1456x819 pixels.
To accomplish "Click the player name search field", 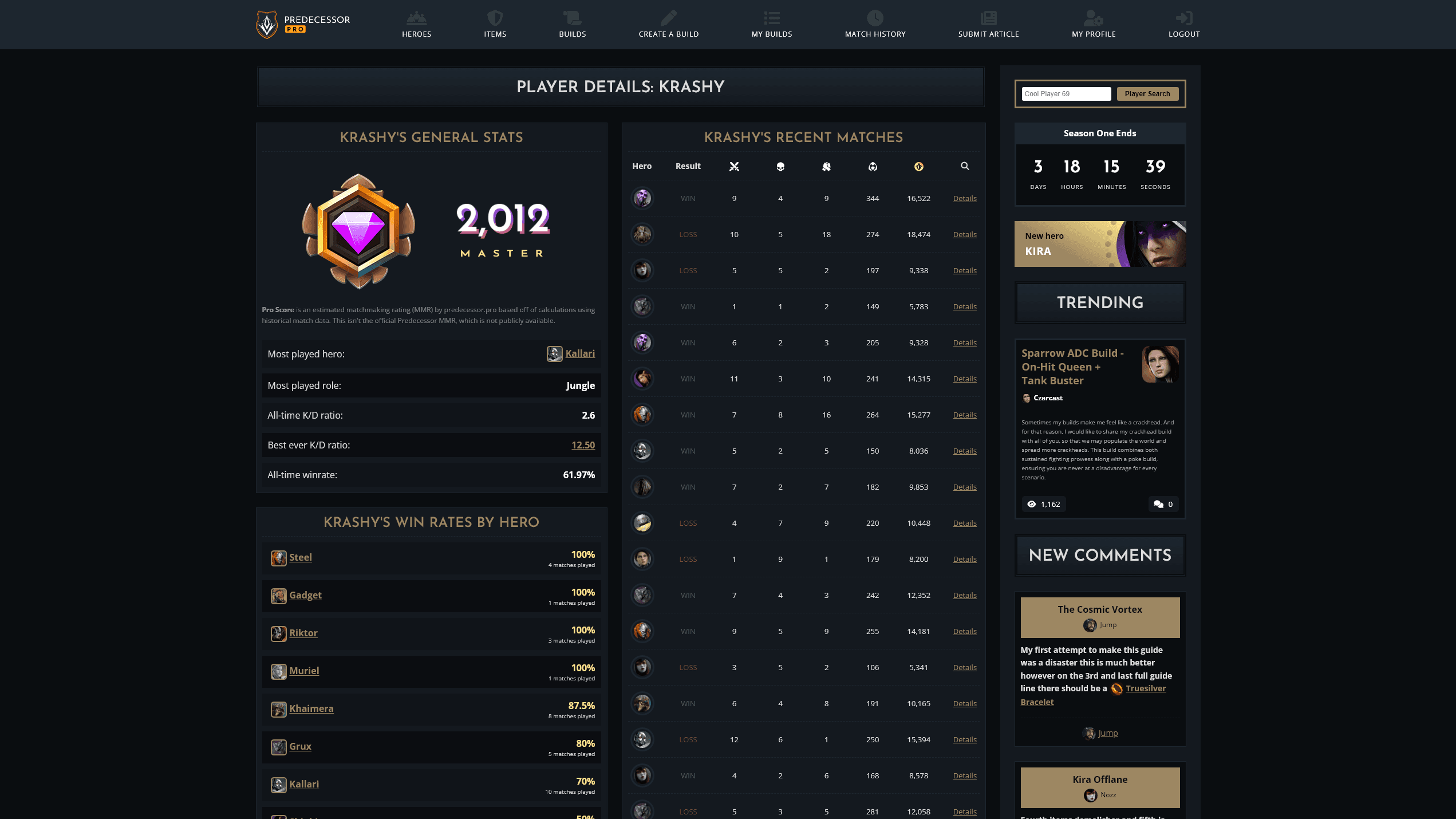I will point(1066,94).
